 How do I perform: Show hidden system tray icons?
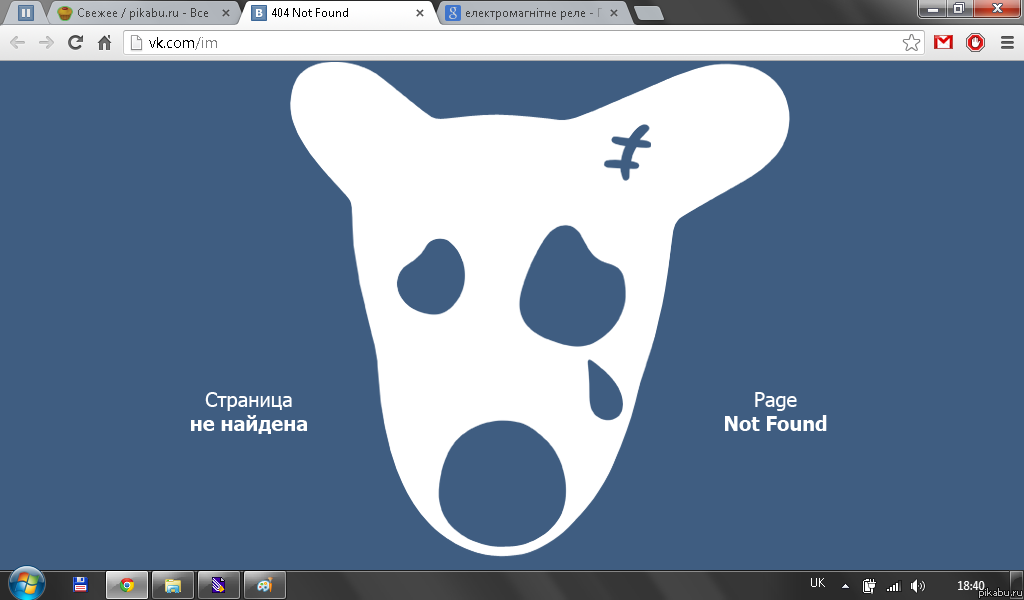(845, 586)
